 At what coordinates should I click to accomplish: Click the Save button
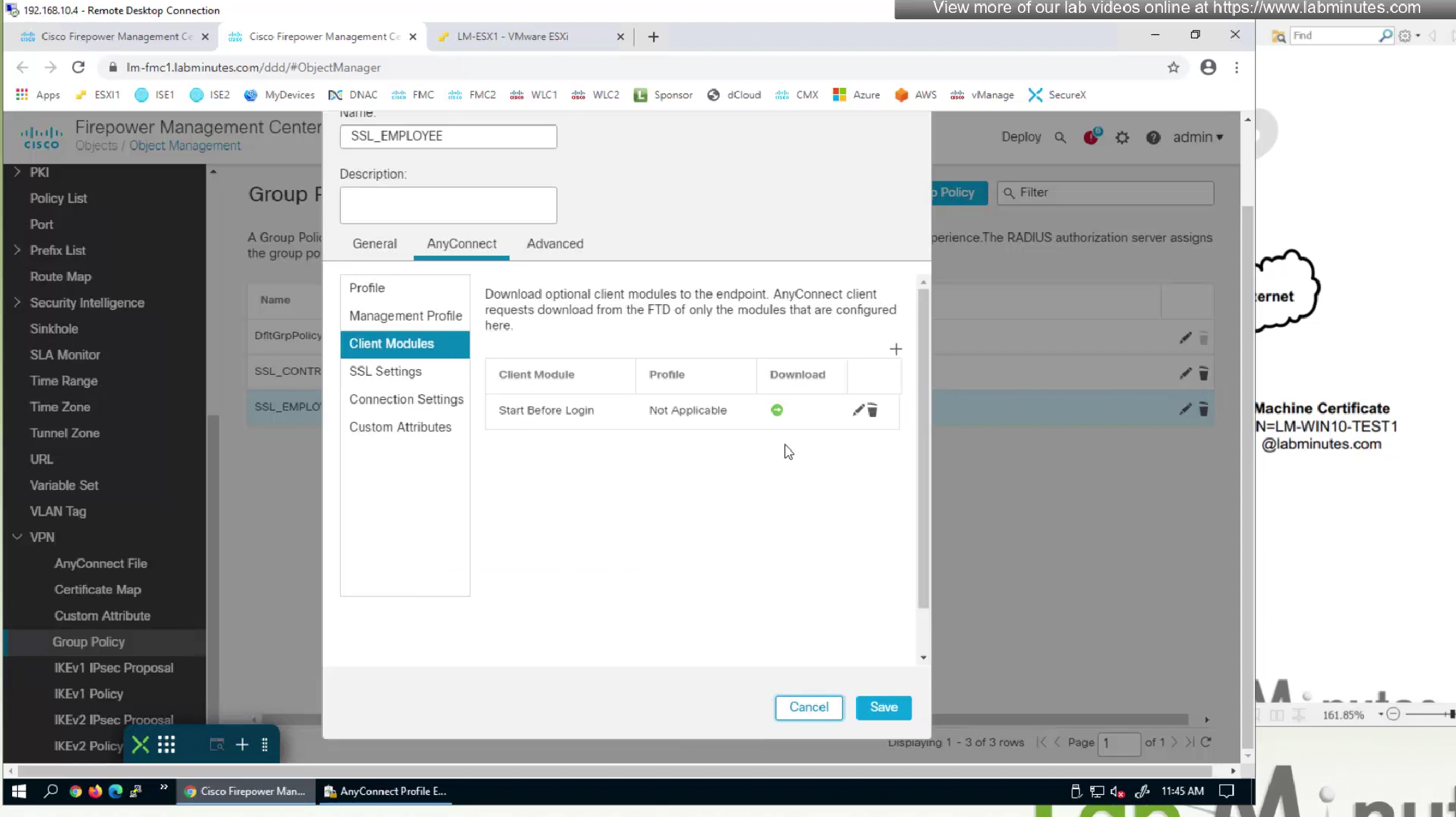point(883,707)
